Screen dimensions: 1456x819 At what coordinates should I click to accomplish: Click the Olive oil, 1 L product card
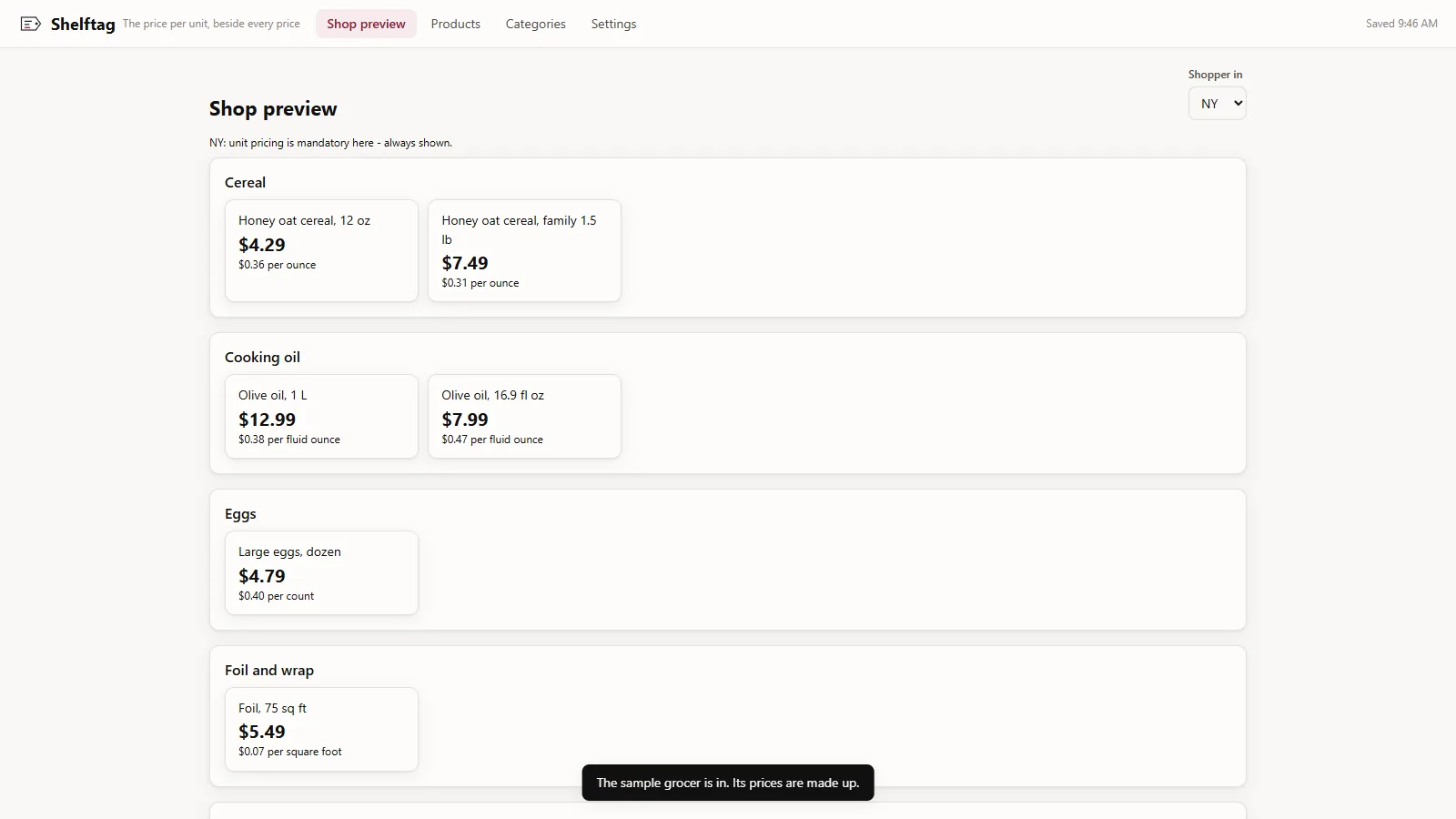(321, 416)
